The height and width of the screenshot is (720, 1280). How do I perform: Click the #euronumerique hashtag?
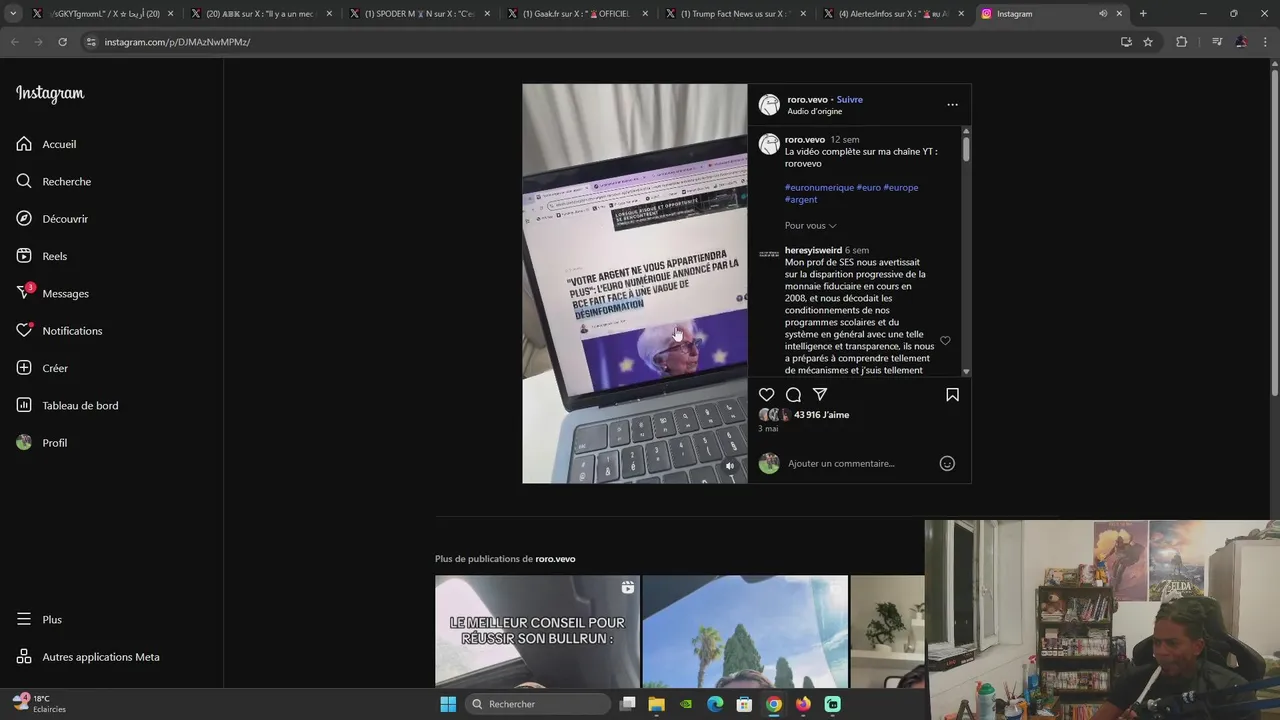(x=819, y=187)
